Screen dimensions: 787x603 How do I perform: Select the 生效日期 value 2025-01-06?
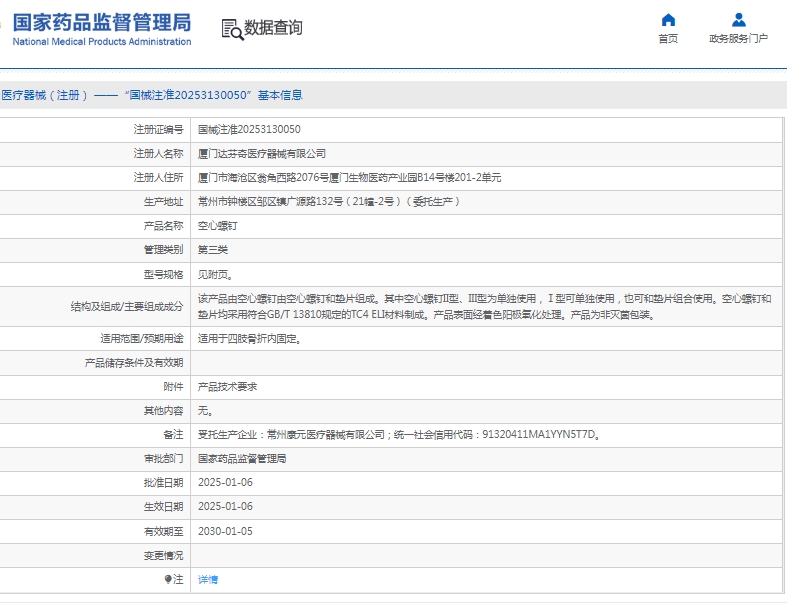(x=225, y=507)
